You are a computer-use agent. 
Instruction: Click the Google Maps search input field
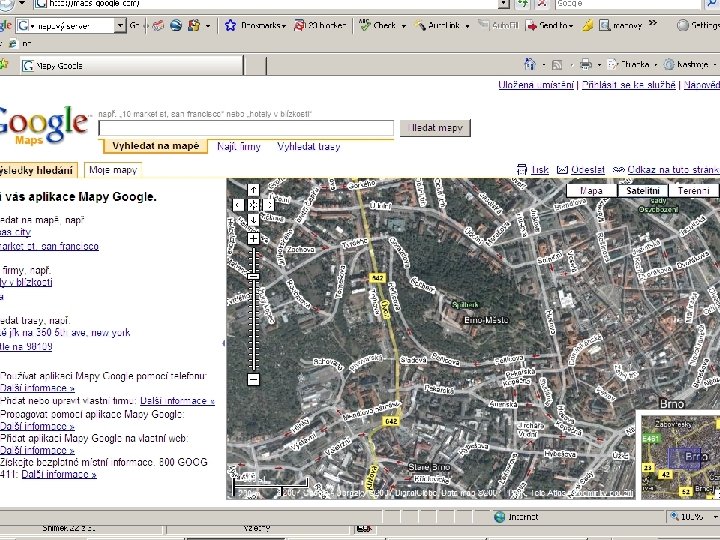coord(247,128)
